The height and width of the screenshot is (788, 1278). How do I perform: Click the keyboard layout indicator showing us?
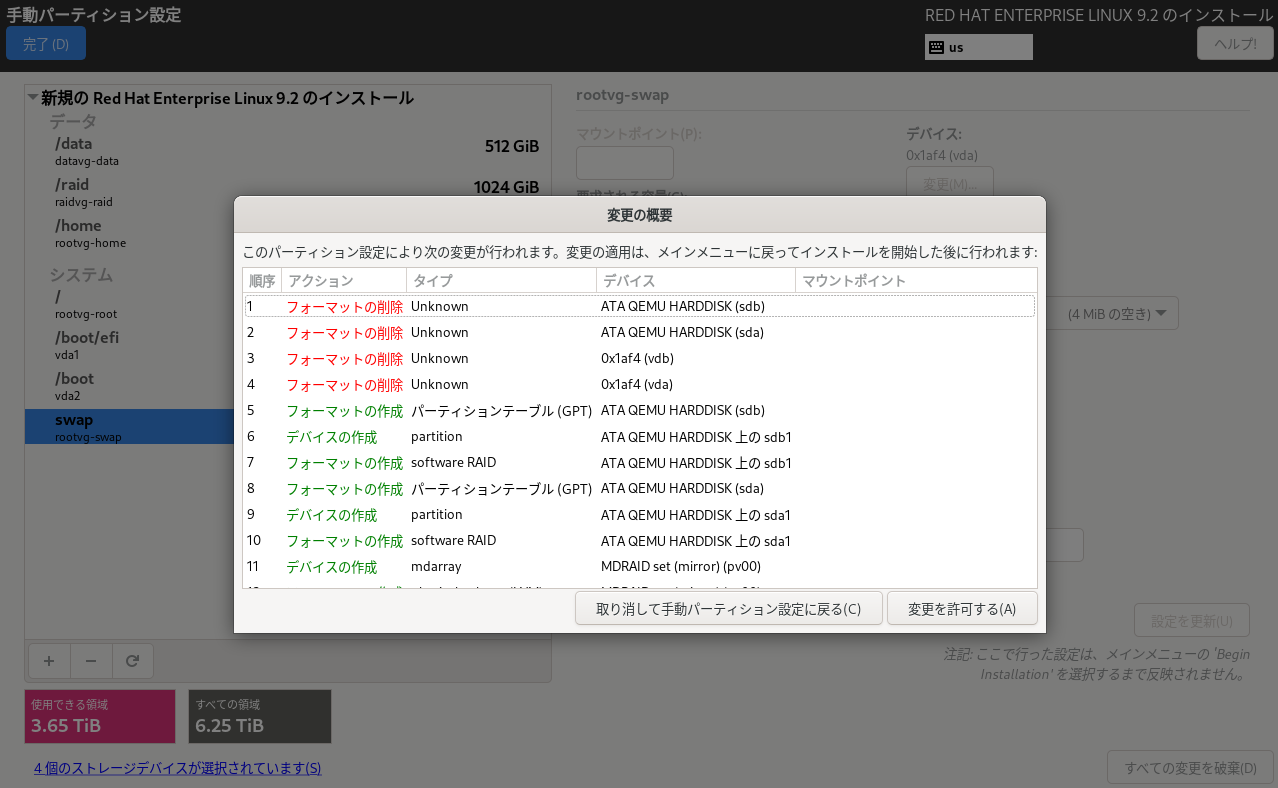tap(978, 46)
